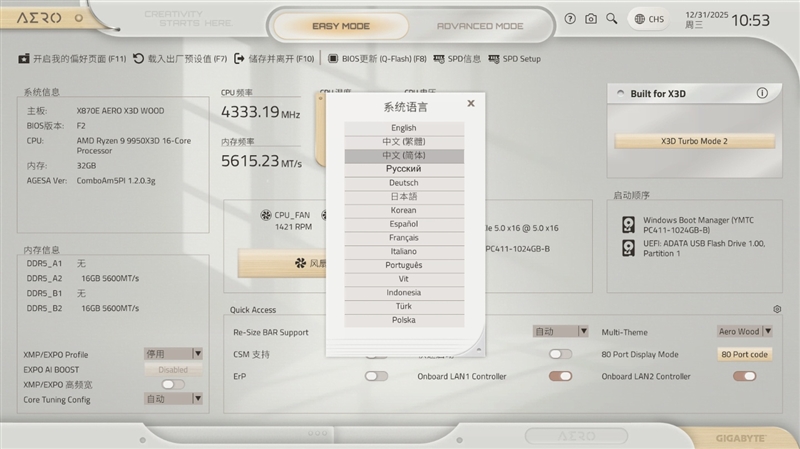
Task: Open Quick Access settings gear icon
Action: 777,309
